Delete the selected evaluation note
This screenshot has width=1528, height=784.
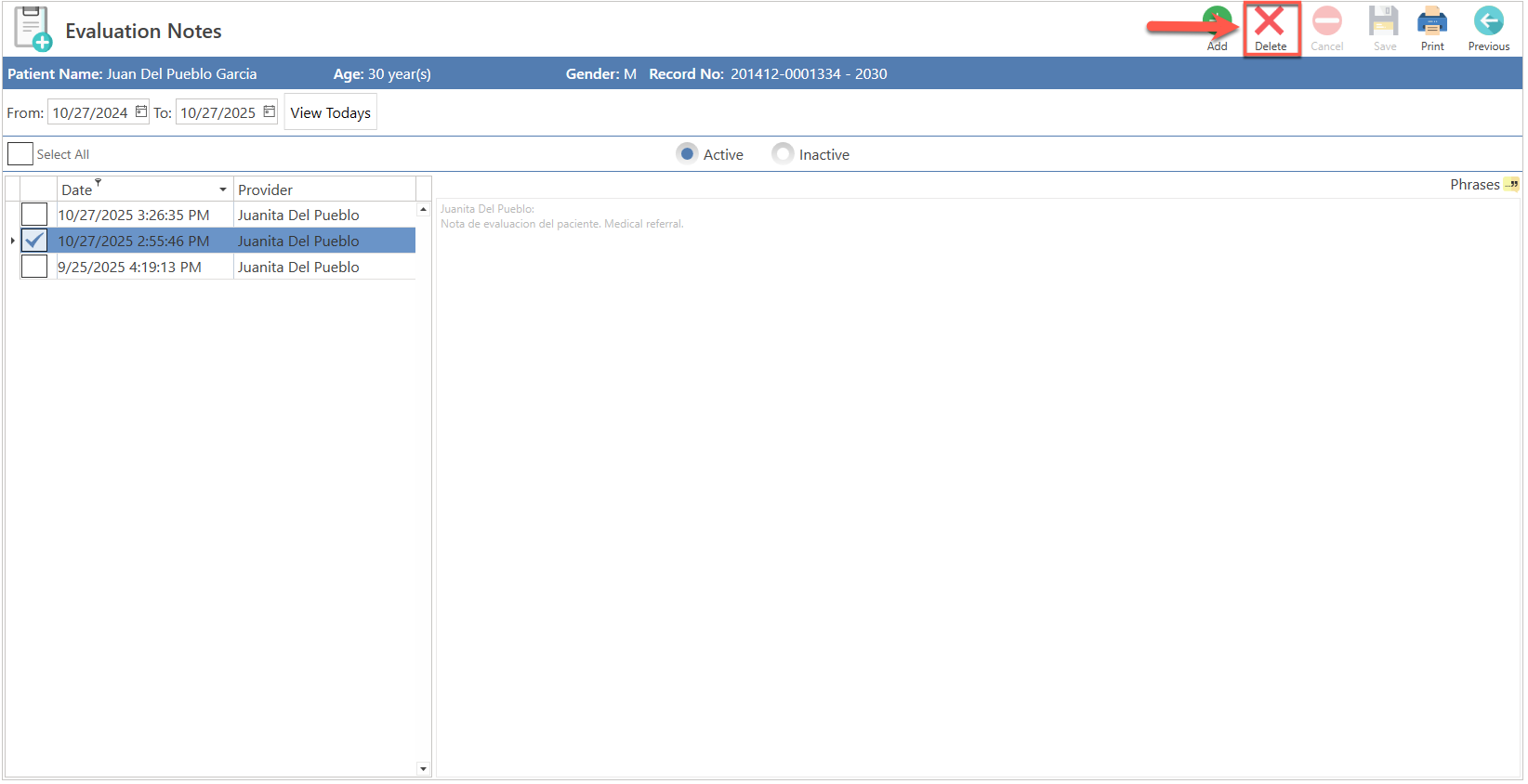[1270, 29]
